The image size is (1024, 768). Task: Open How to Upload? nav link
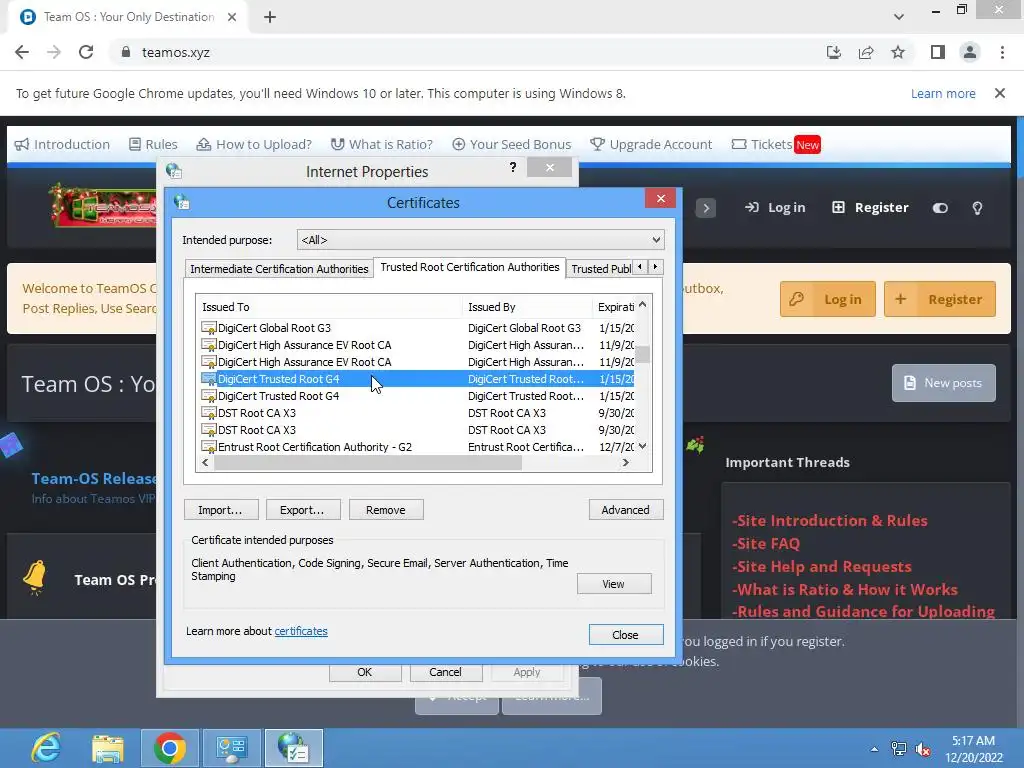pyautogui.click(x=254, y=144)
